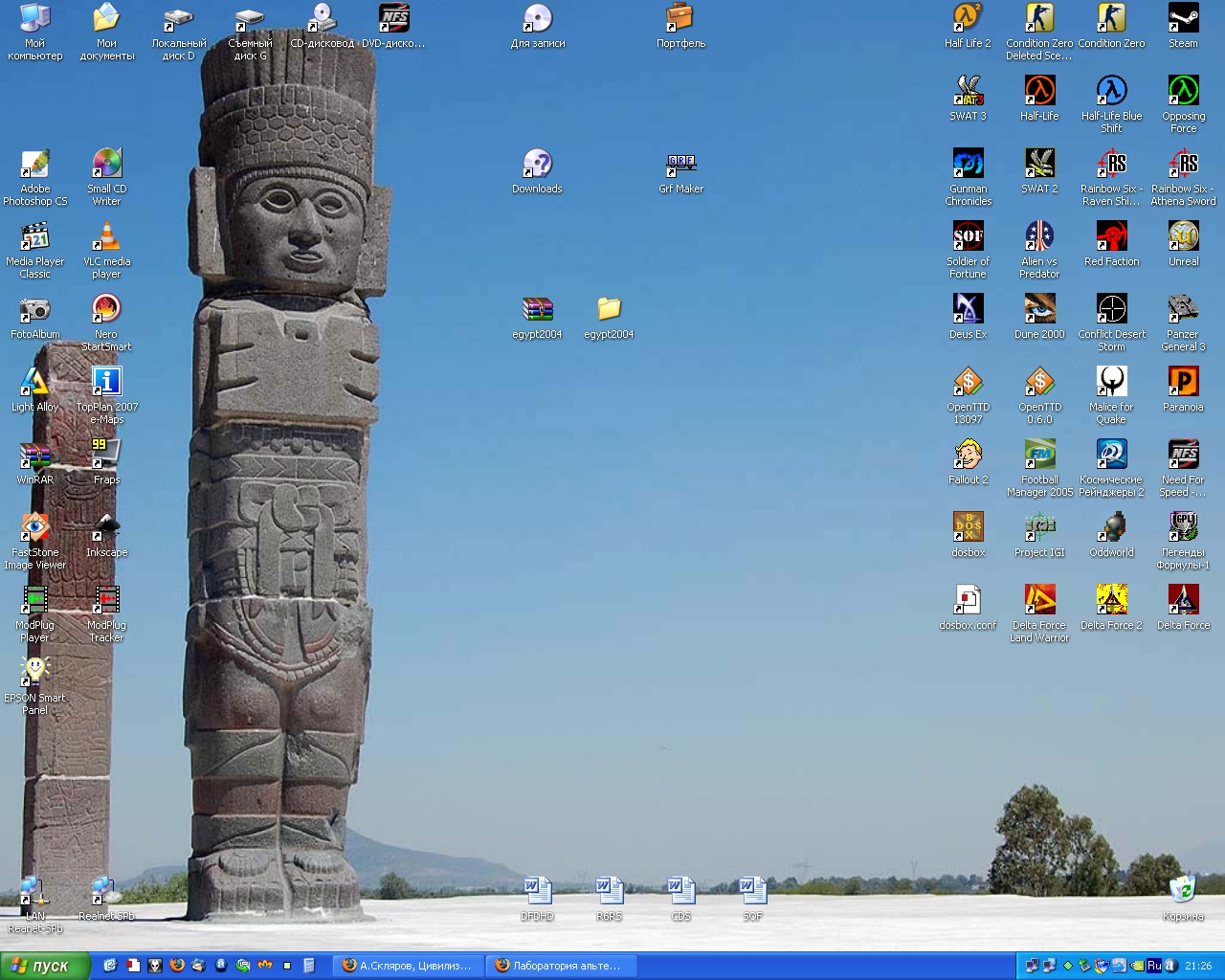This screenshot has height=980, width=1225.
Task: Open the Downloads desktop shortcut
Action: (x=537, y=165)
